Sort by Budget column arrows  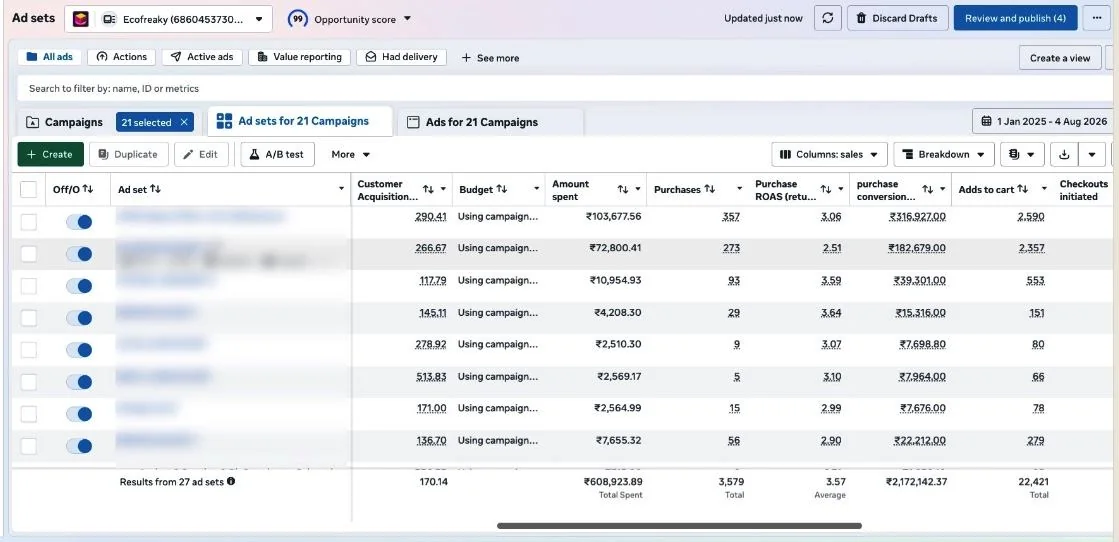502,189
